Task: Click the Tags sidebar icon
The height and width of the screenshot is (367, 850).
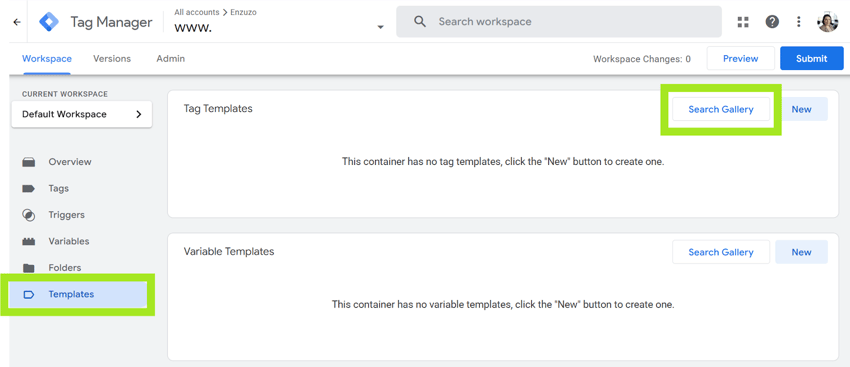Action: click(29, 188)
